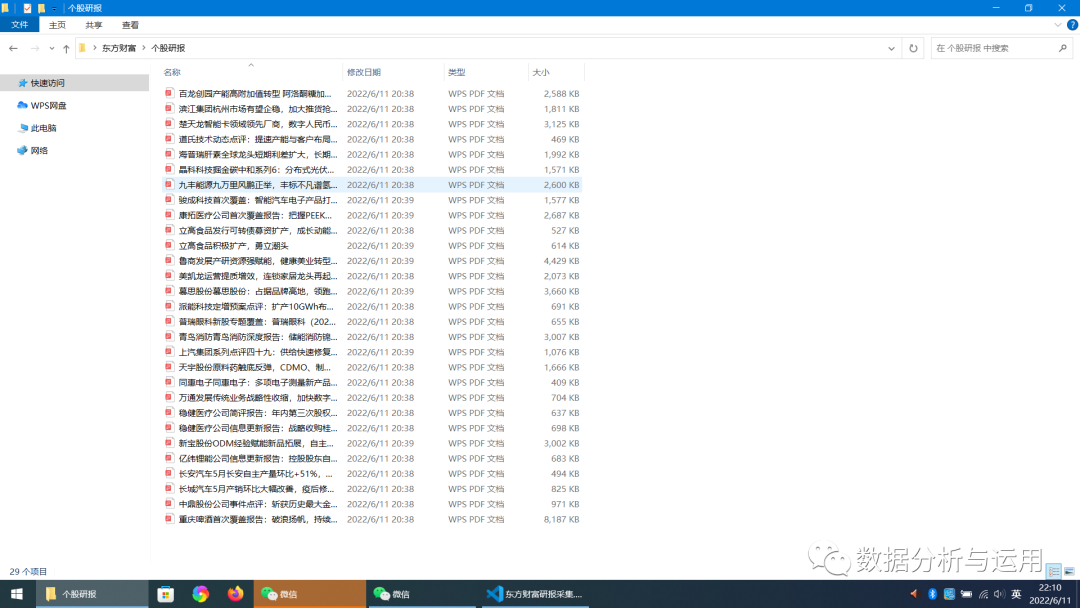This screenshot has width=1080, height=608.
Task: Select 个股研报 in the address breadcrumb
Action: click(x=168, y=48)
